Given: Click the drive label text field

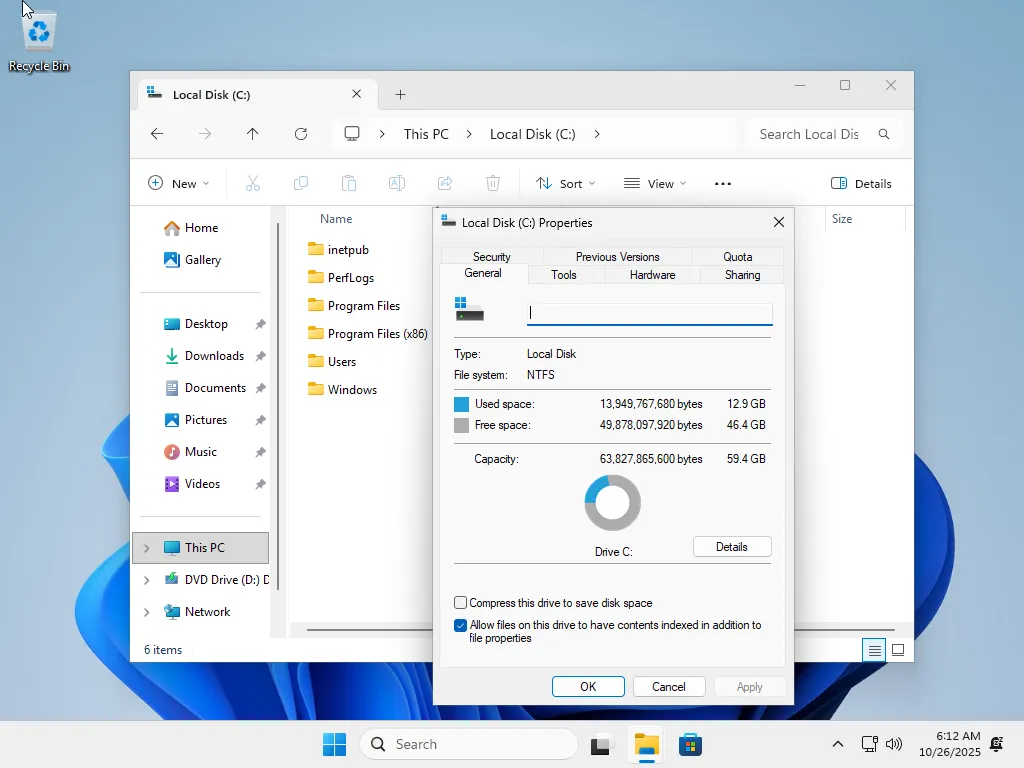Looking at the screenshot, I should (x=649, y=313).
